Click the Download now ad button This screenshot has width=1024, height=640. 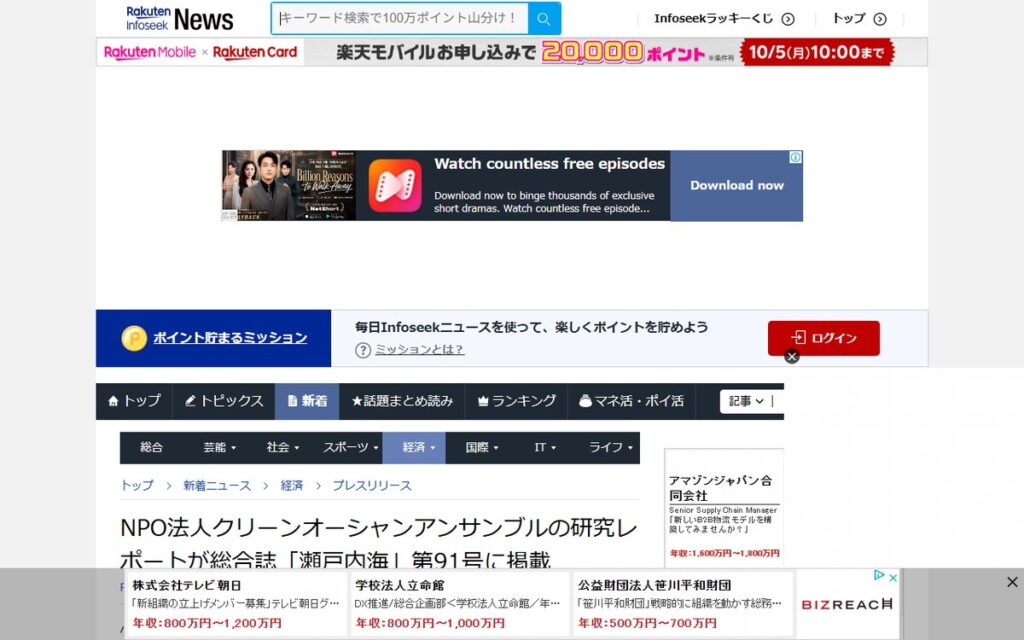pyautogui.click(x=737, y=185)
